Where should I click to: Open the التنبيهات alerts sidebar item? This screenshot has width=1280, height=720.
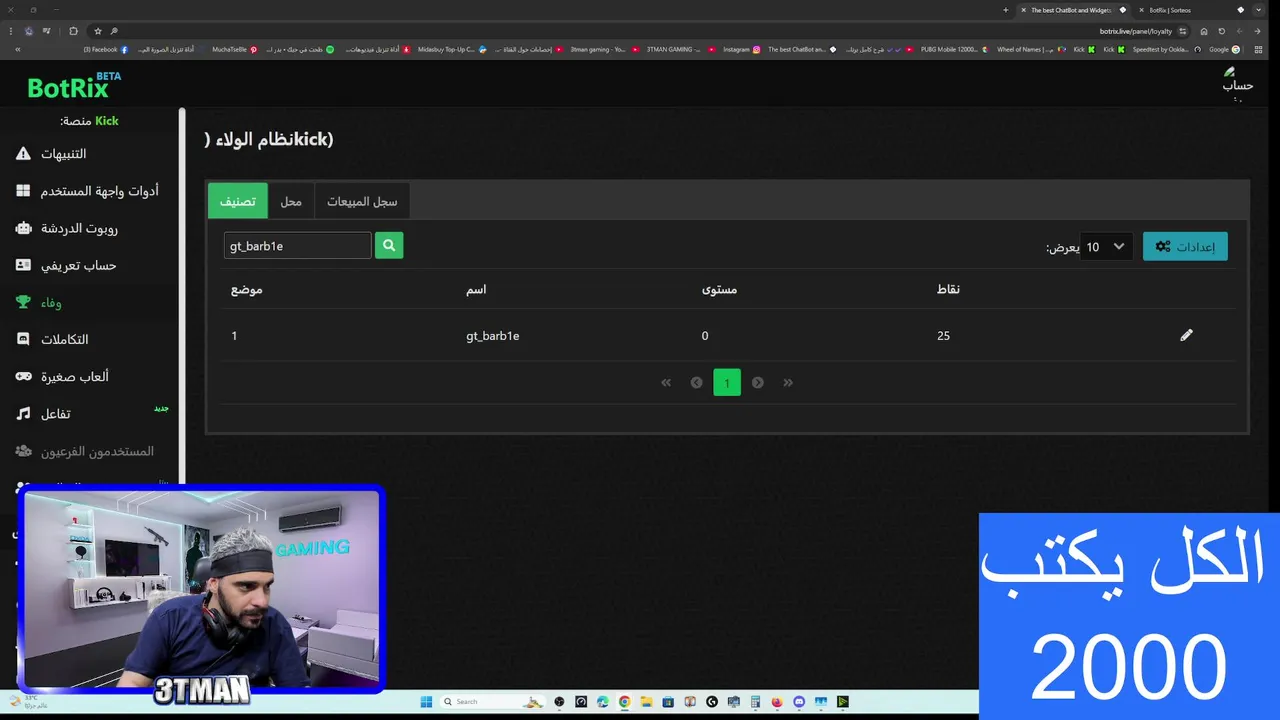pos(64,154)
